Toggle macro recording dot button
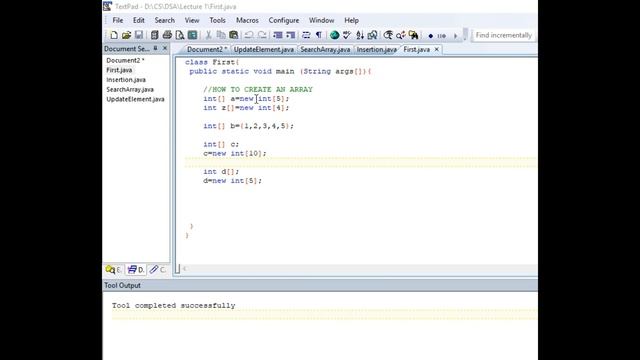The image size is (640, 360). click(430, 36)
